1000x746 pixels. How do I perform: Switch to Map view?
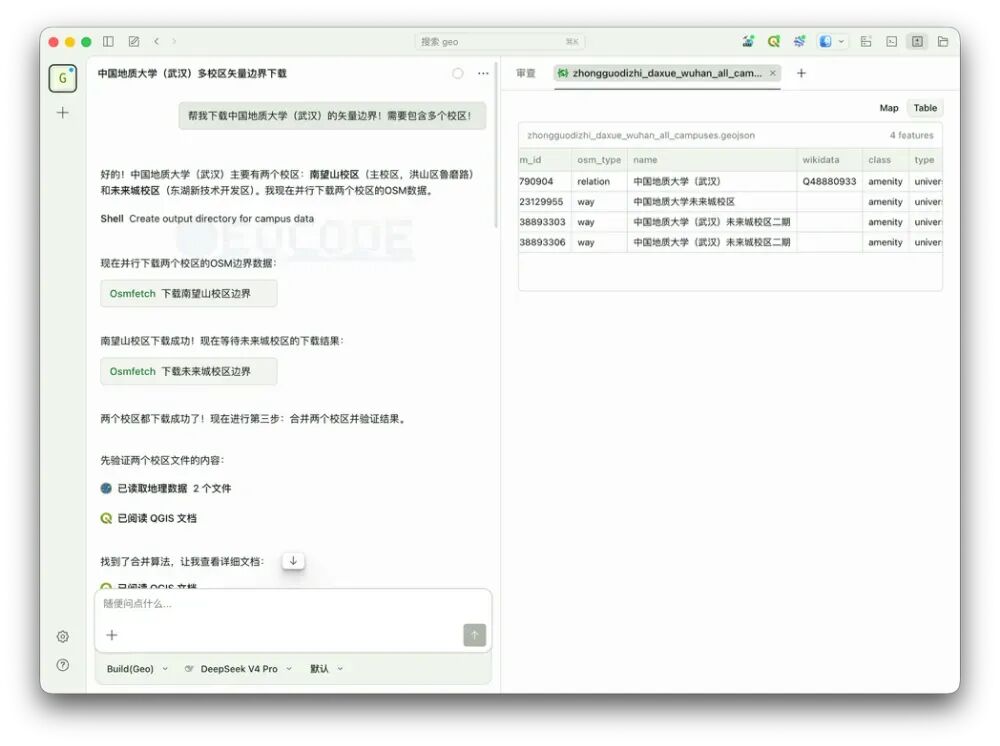(888, 108)
